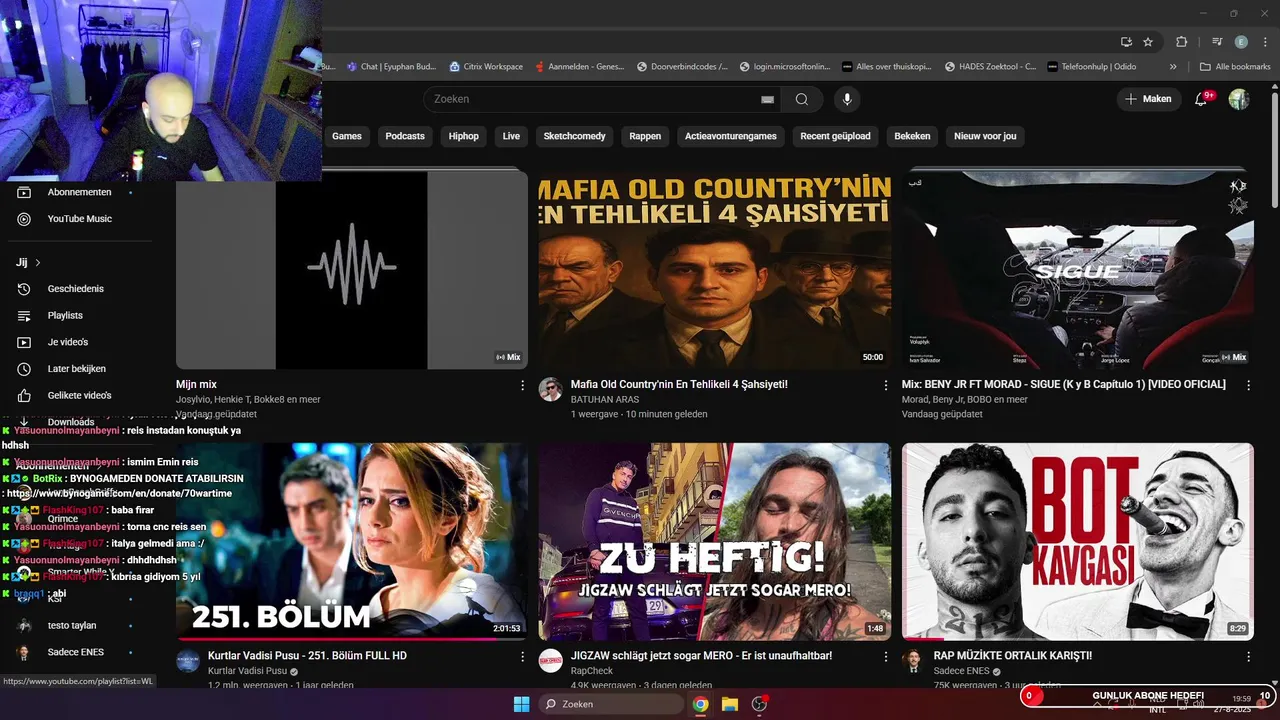This screenshot has height=720, width=1280.
Task: Open the Chrome profile avatar E
Action: 1241,42
